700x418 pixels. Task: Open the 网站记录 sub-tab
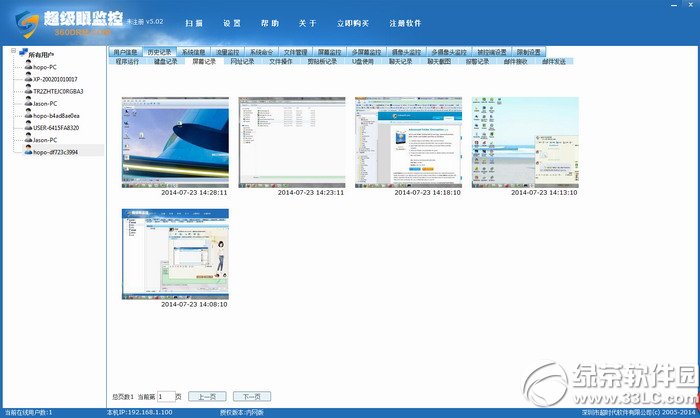pos(242,61)
